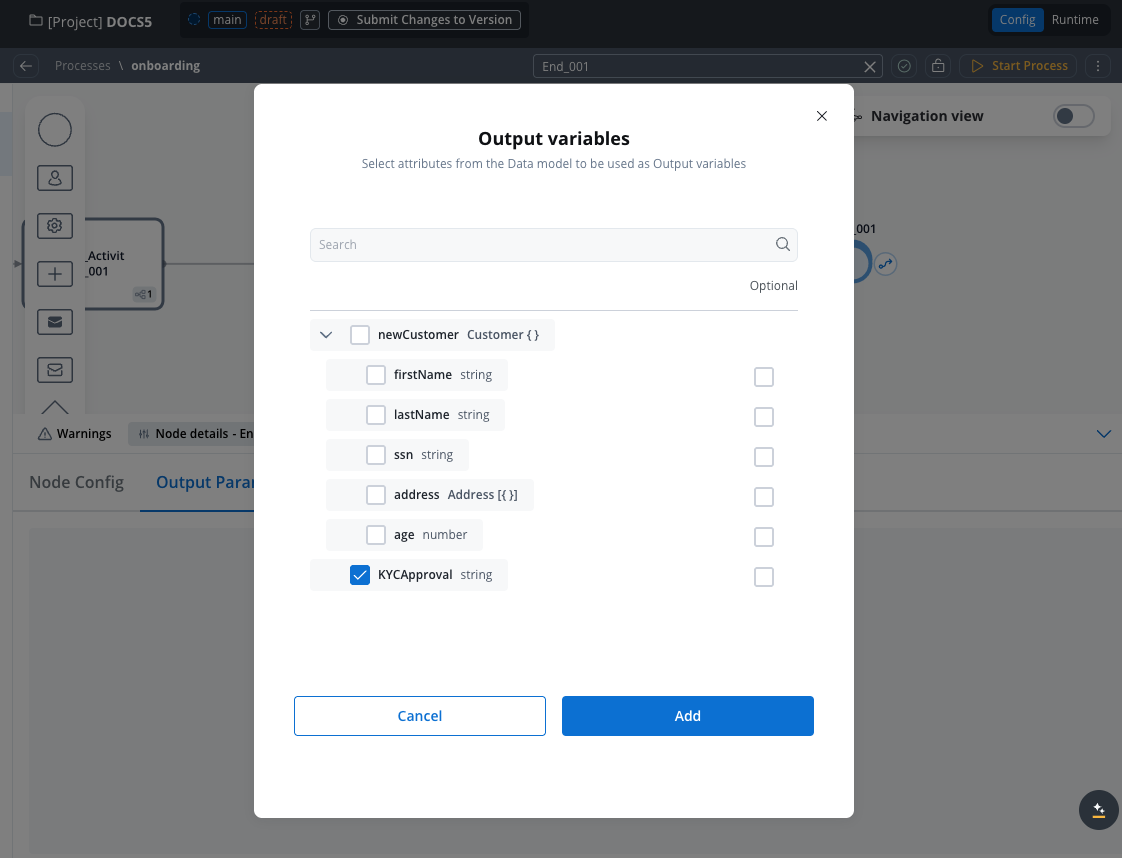Screen dimensions: 1122x858
Task: Select the start event circle tool
Action: pos(55,130)
